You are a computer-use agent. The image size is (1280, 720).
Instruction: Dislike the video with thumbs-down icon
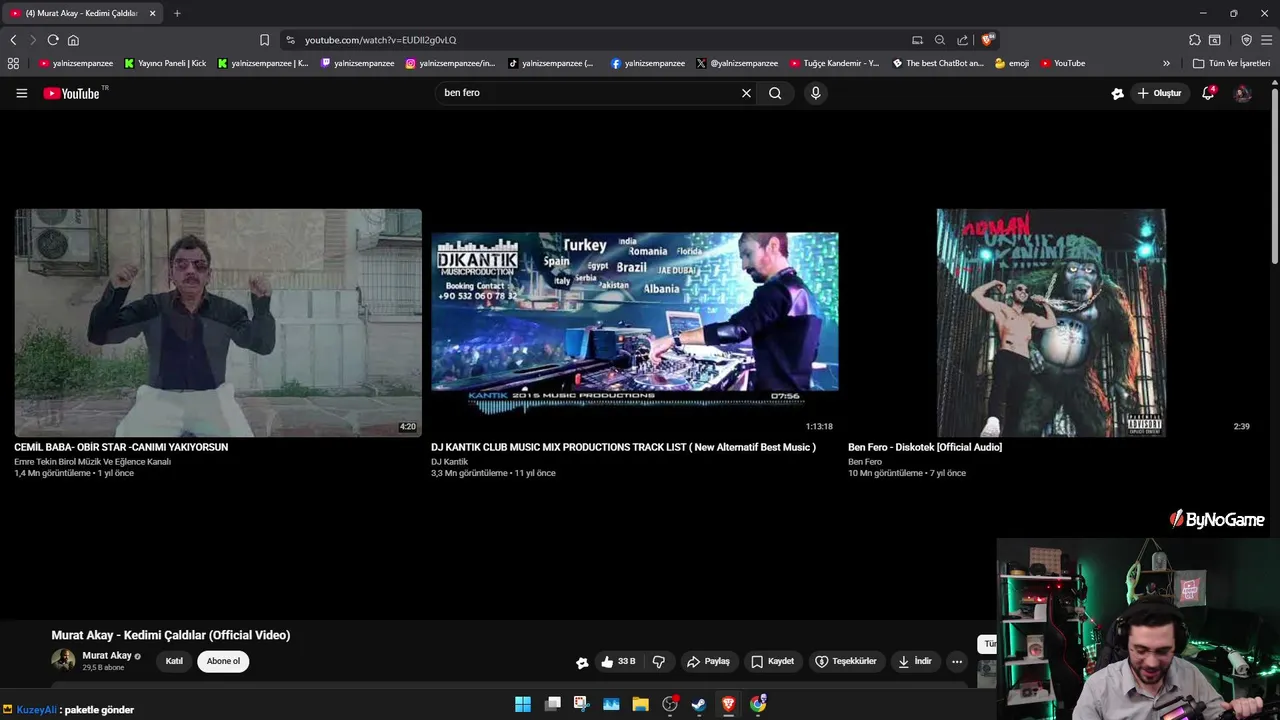(x=659, y=661)
